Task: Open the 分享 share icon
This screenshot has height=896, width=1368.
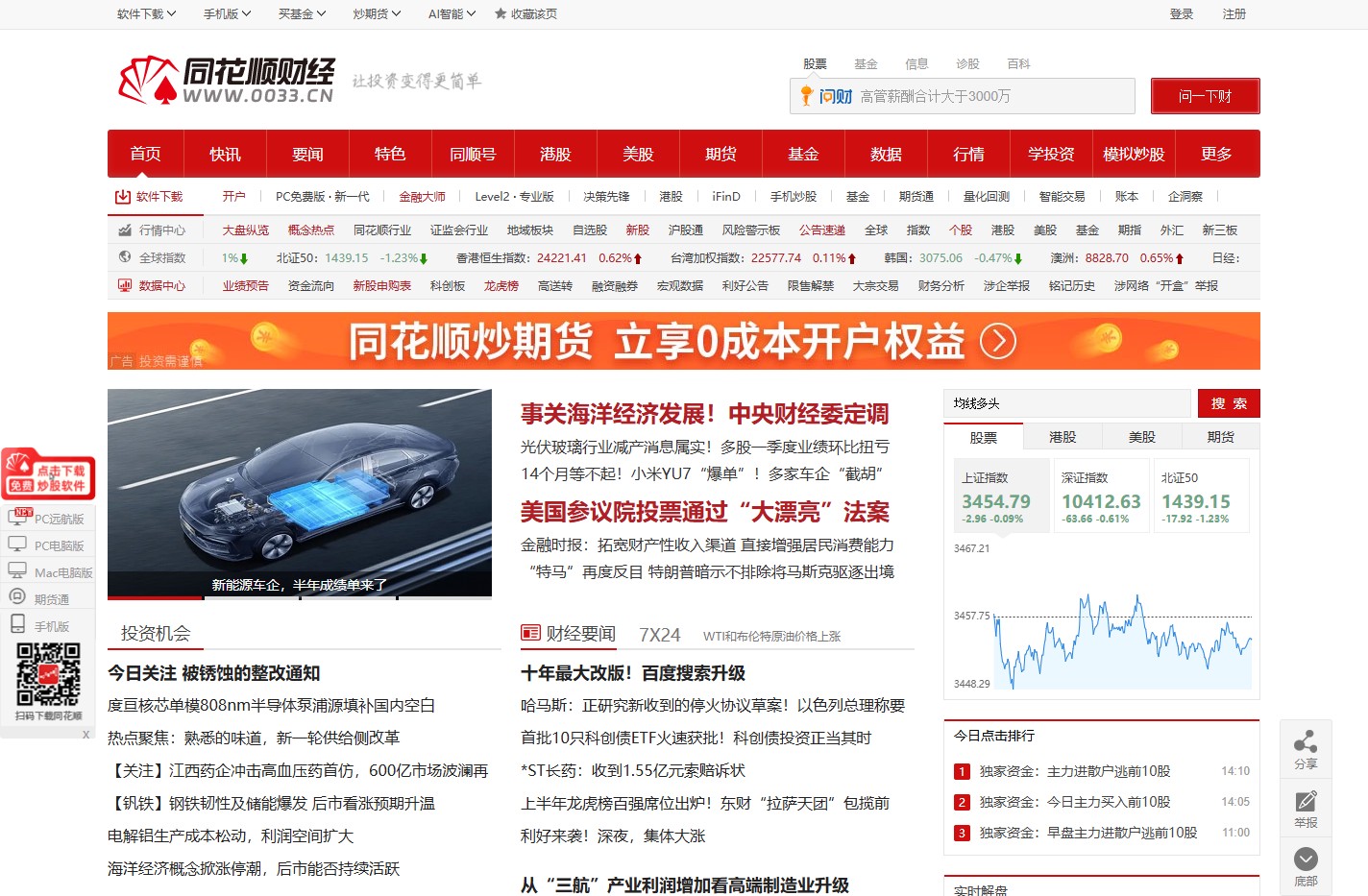Action: [1306, 741]
